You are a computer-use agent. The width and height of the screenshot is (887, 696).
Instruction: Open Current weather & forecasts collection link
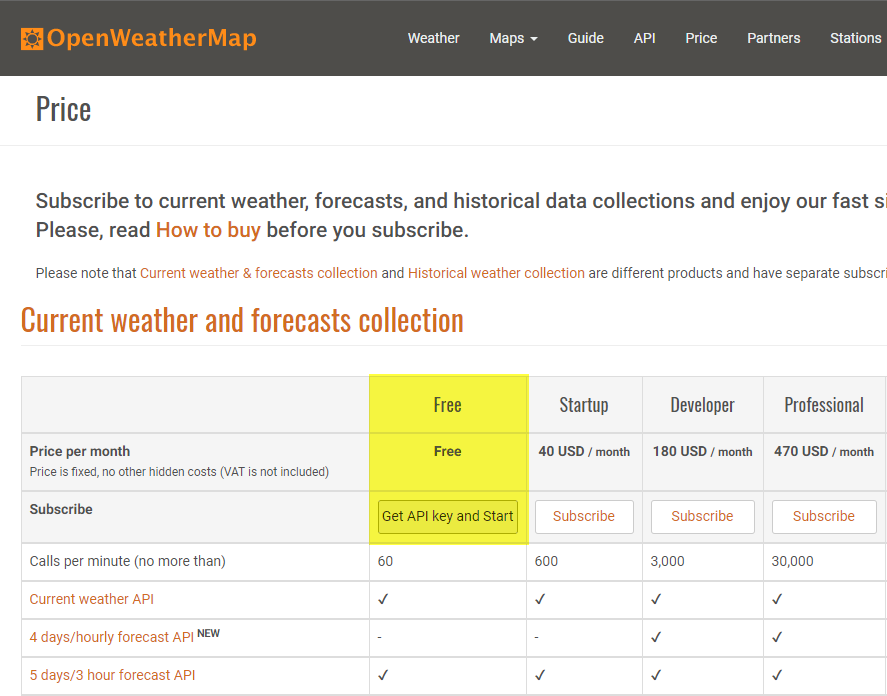click(258, 273)
